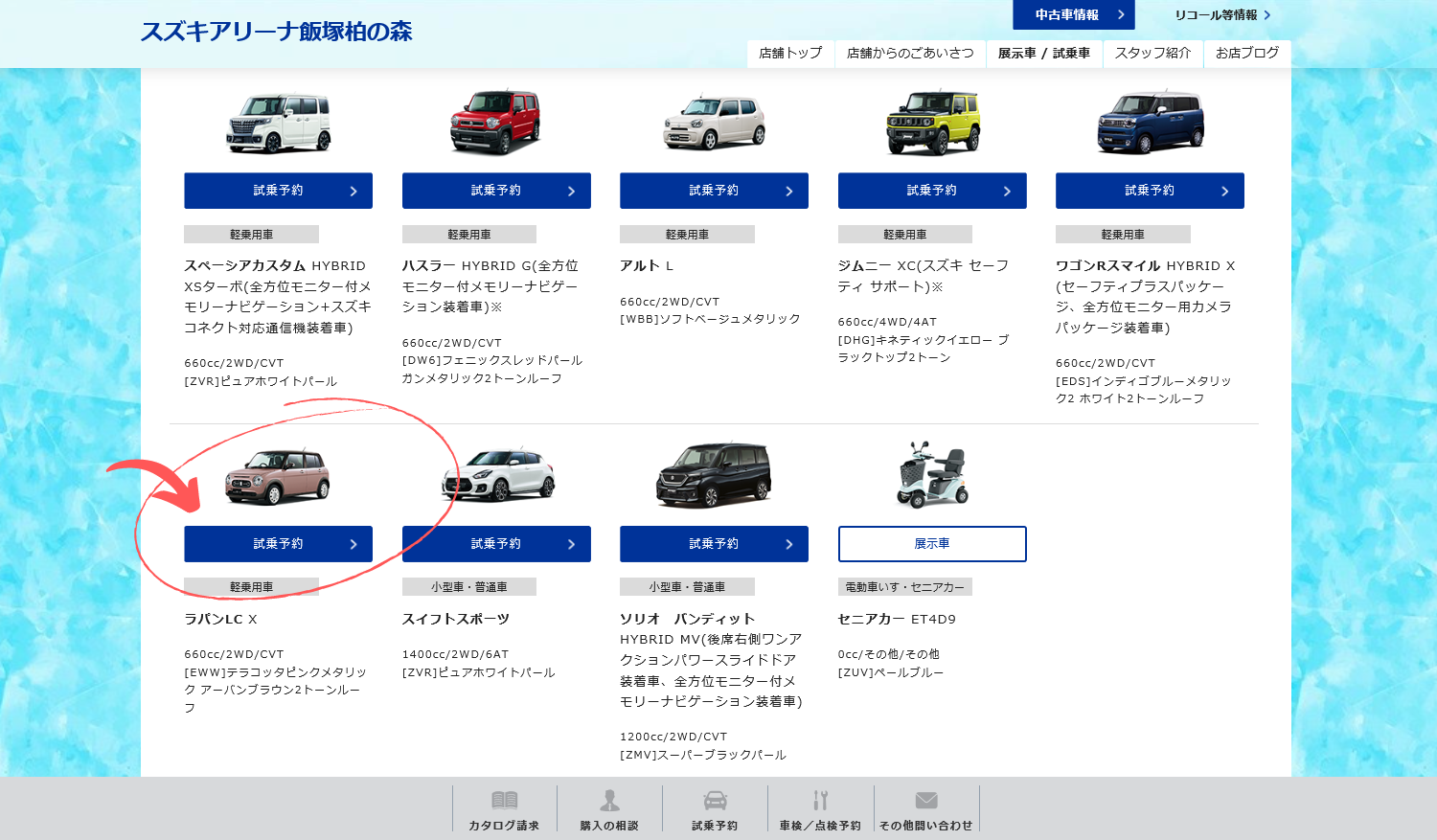Click the yellow Jimny car image

tap(933, 122)
